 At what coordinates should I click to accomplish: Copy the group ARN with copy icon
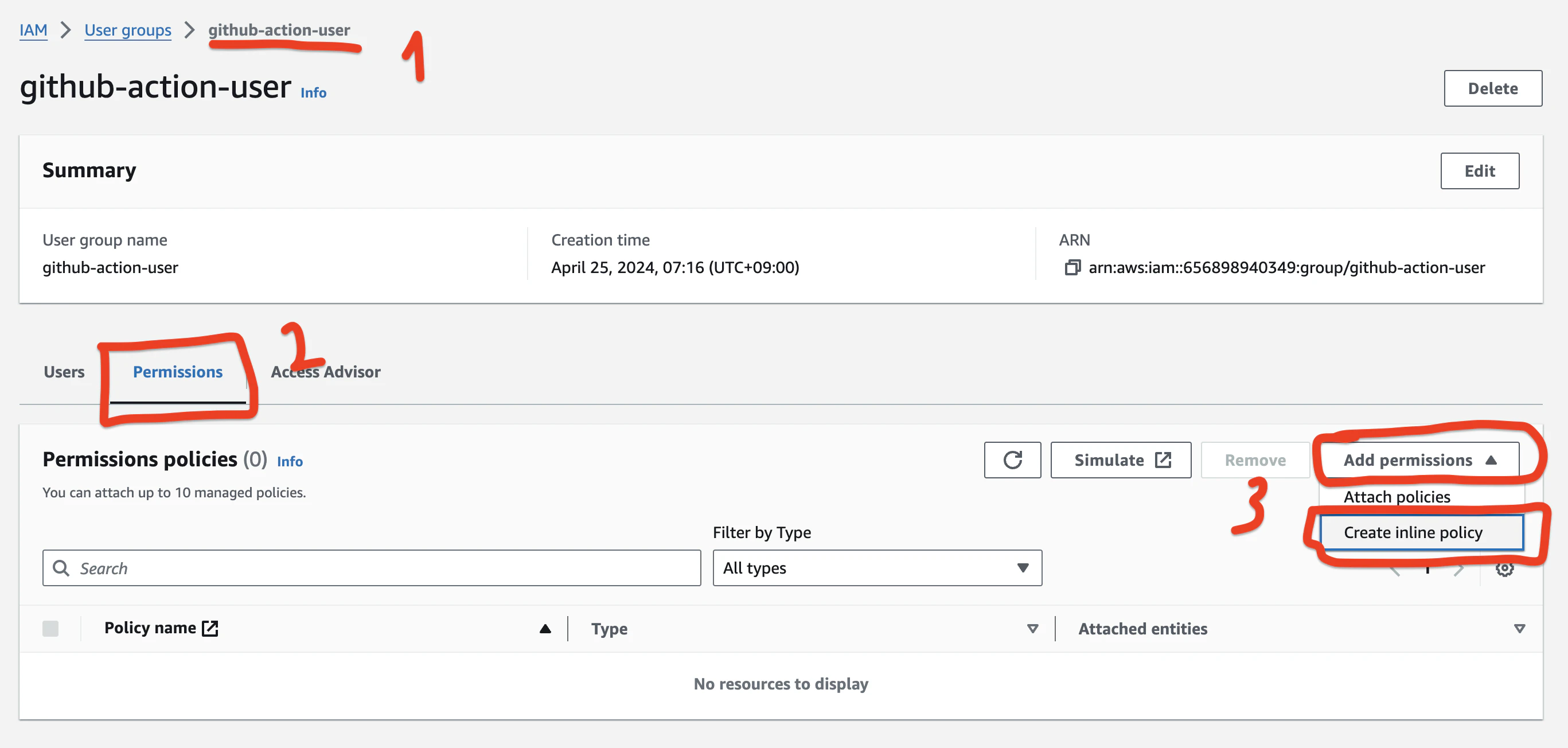(x=1072, y=268)
